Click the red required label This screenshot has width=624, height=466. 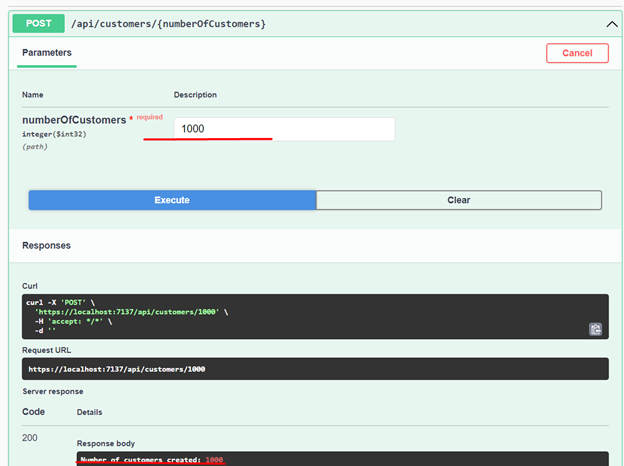(149, 117)
